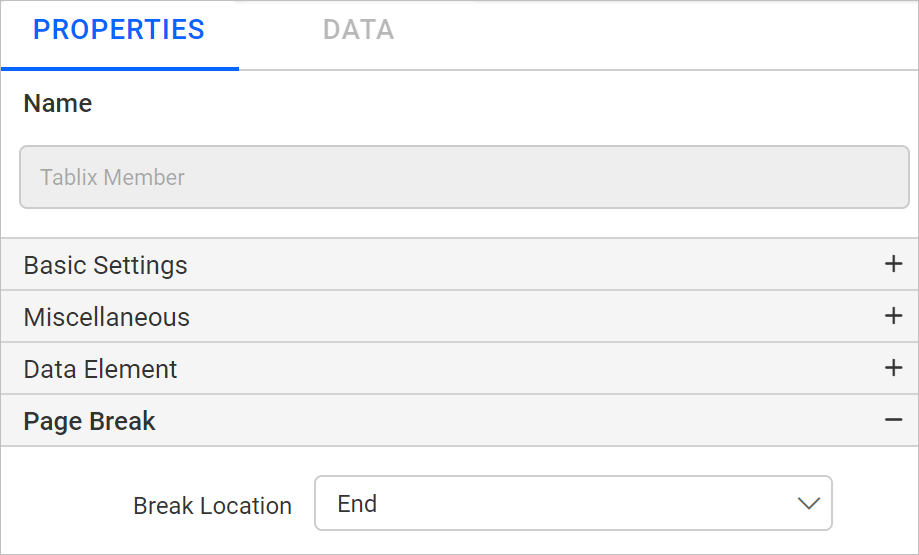919x555 pixels.
Task: Click the Name label
Action: tap(57, 103)
